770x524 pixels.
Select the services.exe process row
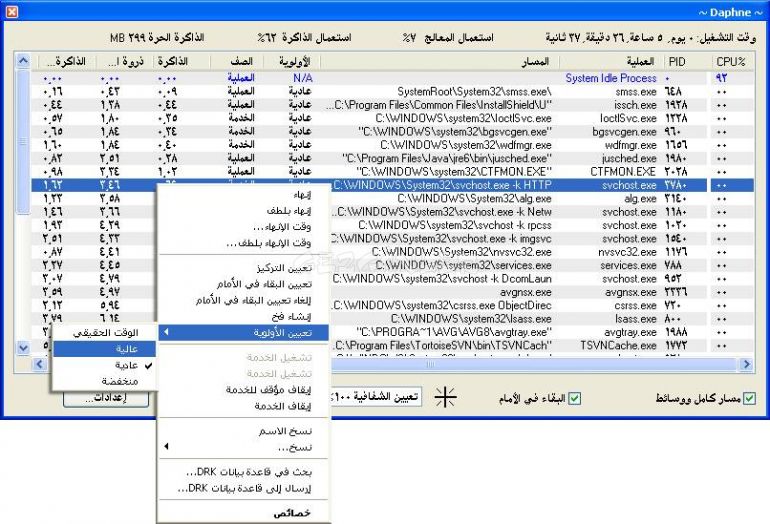(x=542, y=265)
